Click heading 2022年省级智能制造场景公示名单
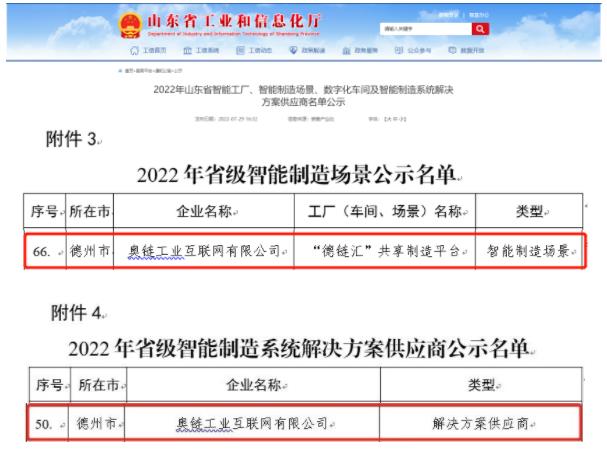Screen dimensions: 607x451 (x=296, y=174)
